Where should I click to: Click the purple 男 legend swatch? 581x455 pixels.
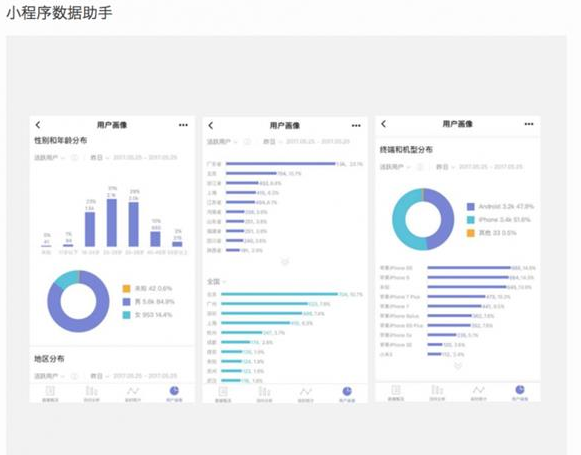click(x=126, y=302)
